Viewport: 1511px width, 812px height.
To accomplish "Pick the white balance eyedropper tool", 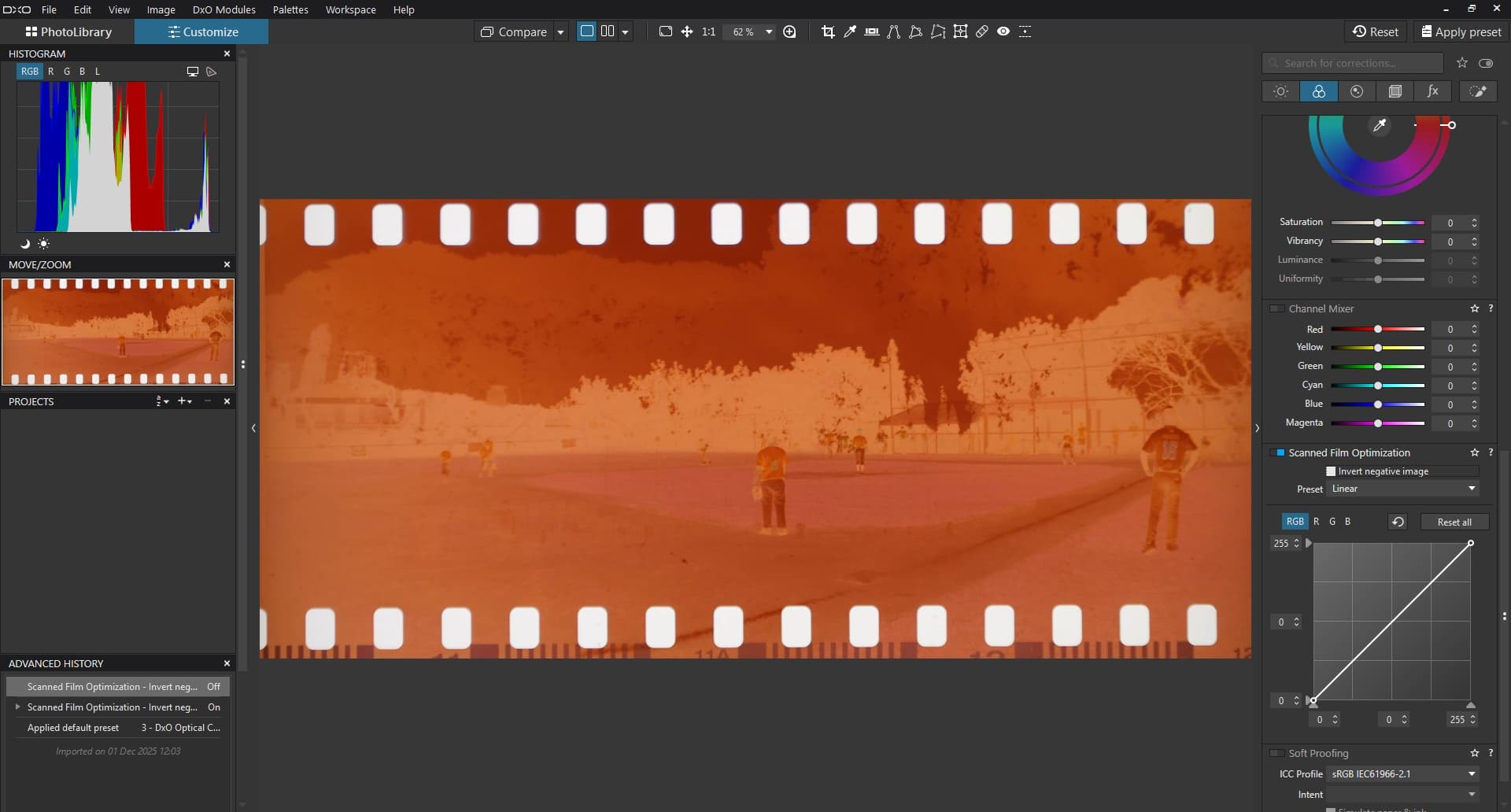I will point(850,31).
